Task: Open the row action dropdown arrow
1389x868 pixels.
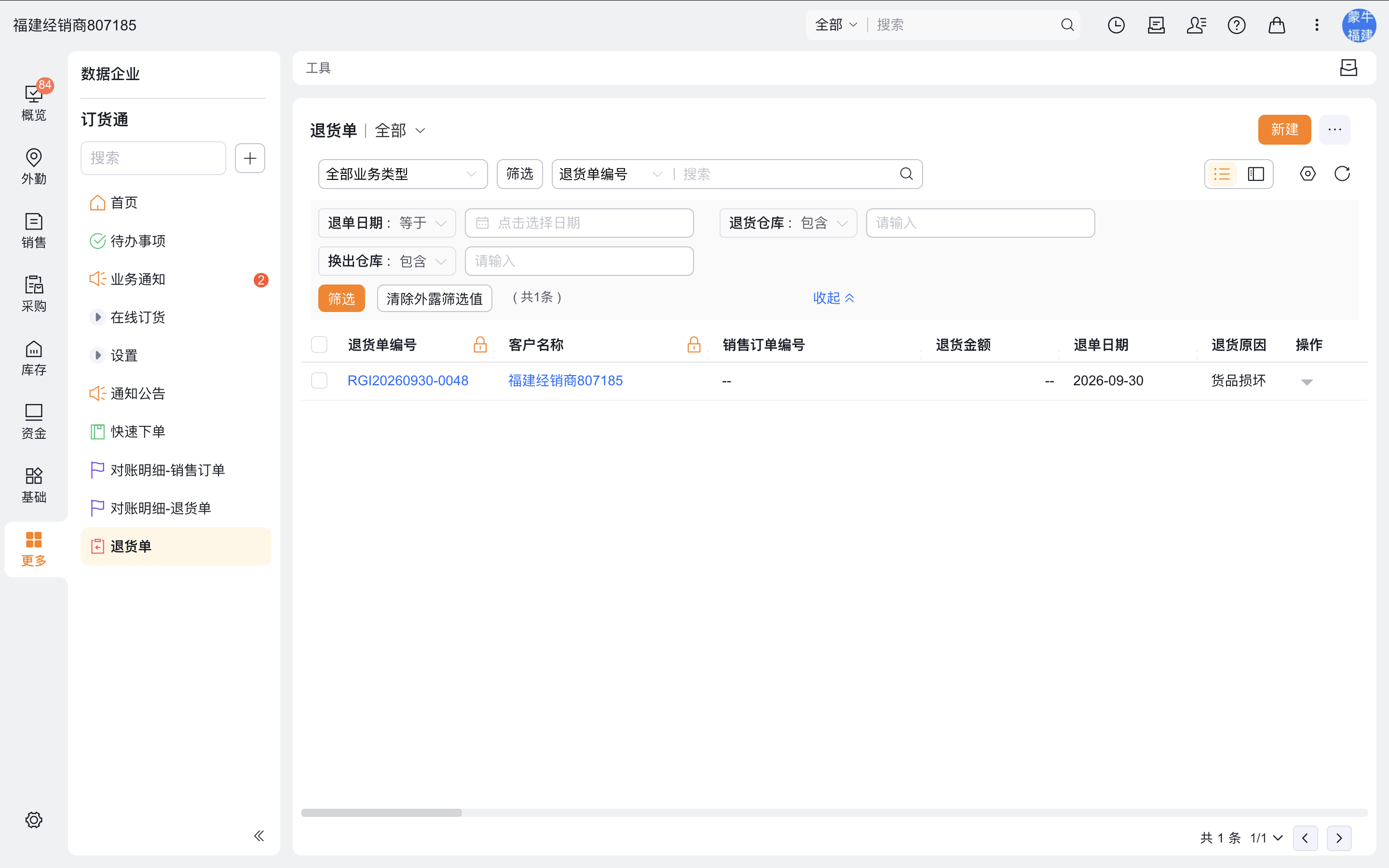Action: tap(1307, 382)
